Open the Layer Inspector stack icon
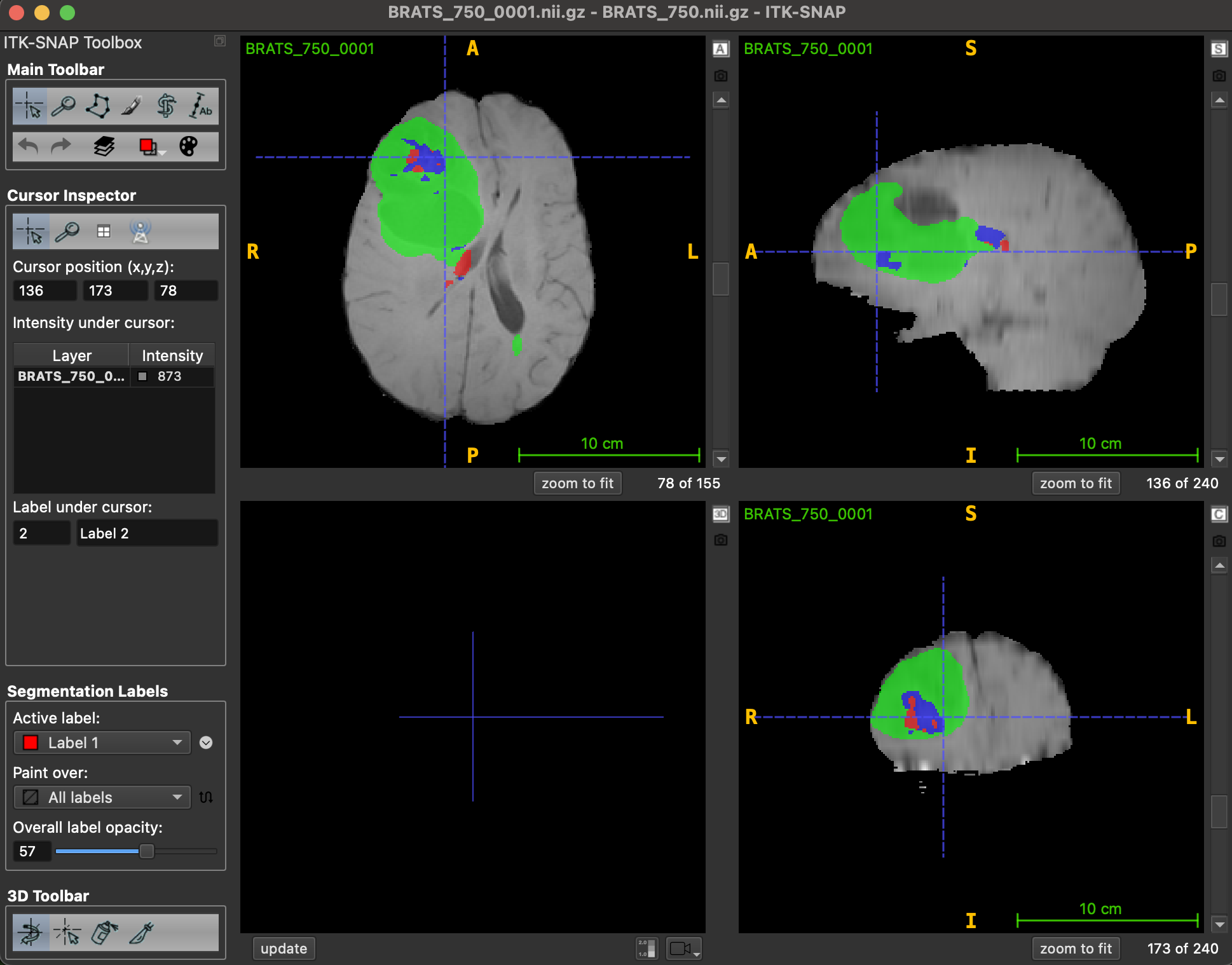The width and height of the screenshot is (1232, 965). tap(104, 147)
